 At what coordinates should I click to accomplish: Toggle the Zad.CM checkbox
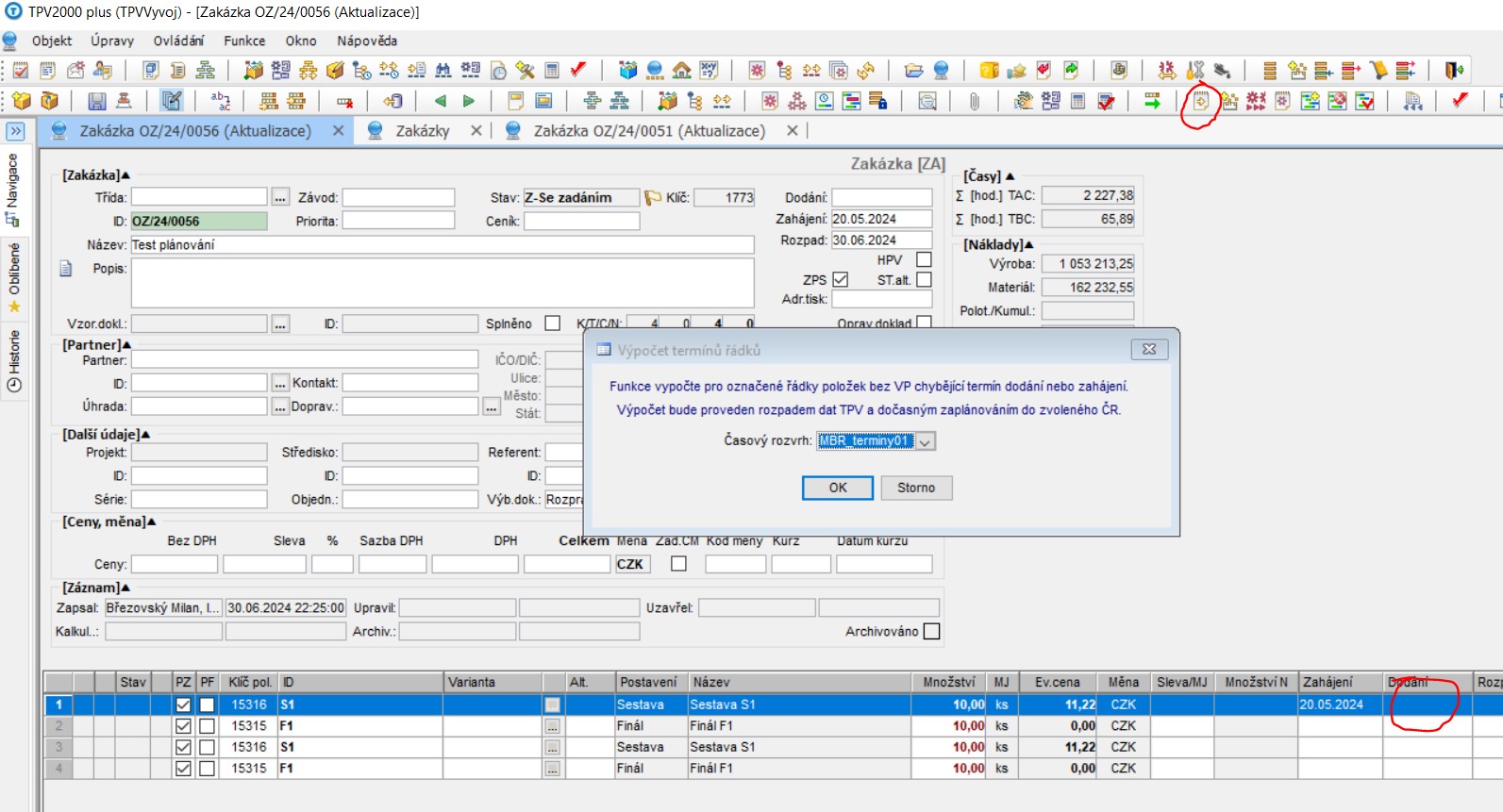[678, 564]
